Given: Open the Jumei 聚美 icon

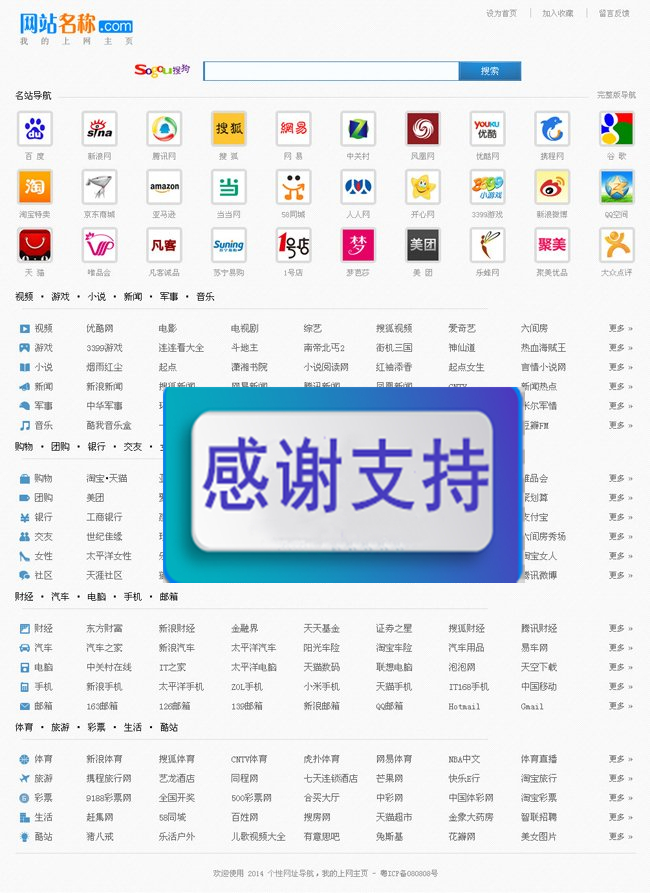Looking at the screenshot, I should (552, 245).
